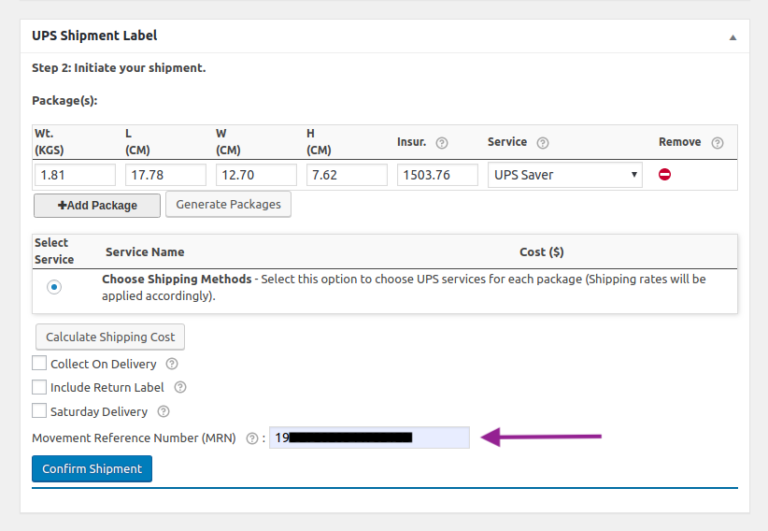
Task: Open help tooltip for Saturday Delivery
Action: (x=164, y=411)
